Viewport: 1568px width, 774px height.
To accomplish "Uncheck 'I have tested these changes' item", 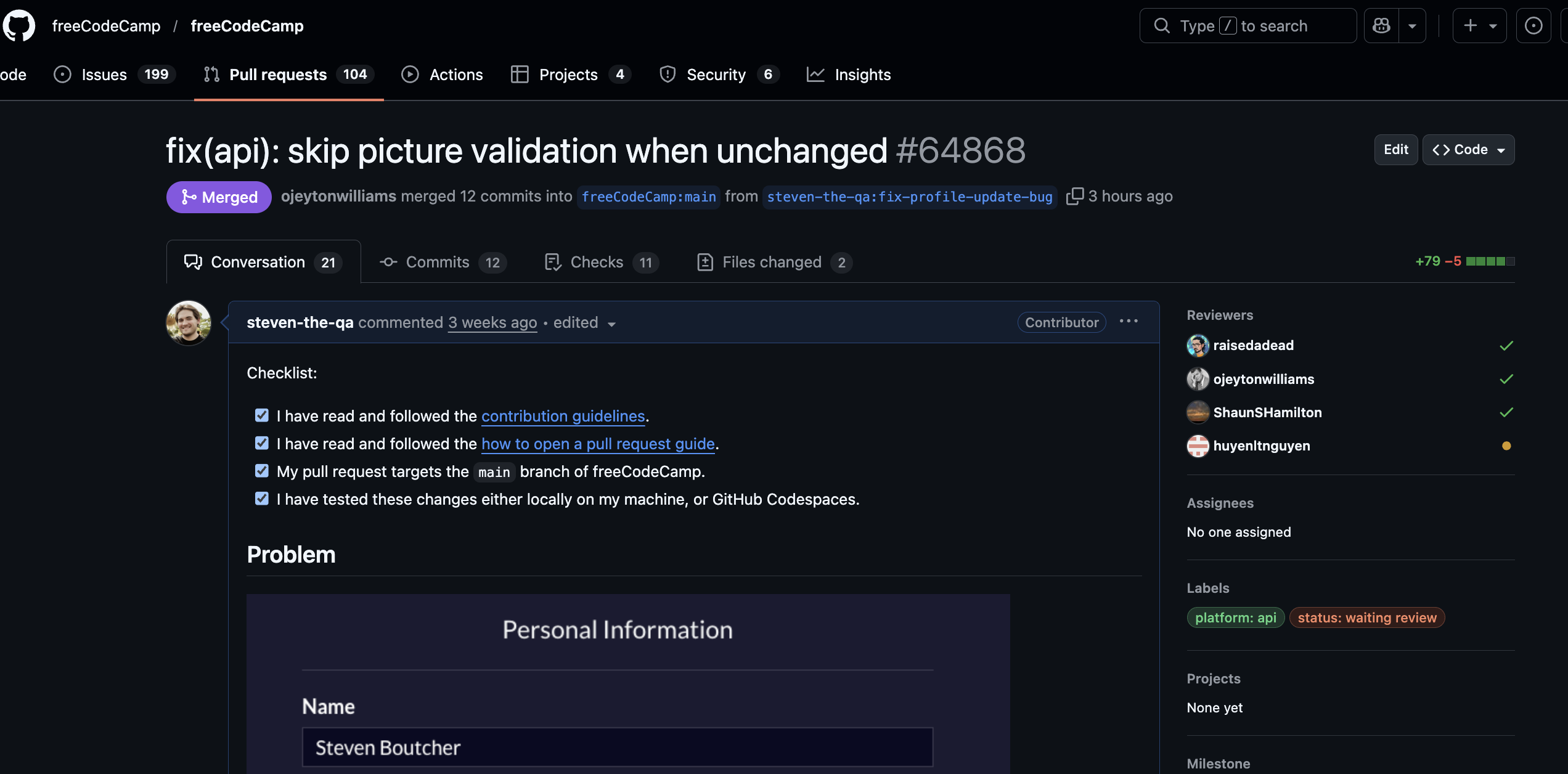I will [262, 499].
